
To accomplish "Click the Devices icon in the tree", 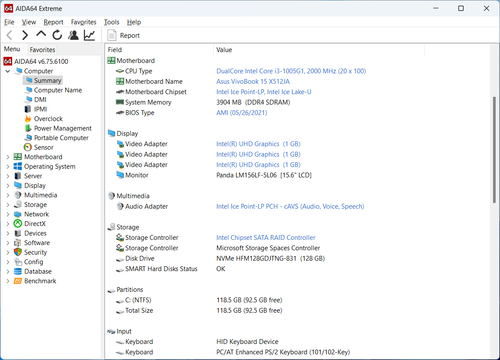I will click(18, 233).
